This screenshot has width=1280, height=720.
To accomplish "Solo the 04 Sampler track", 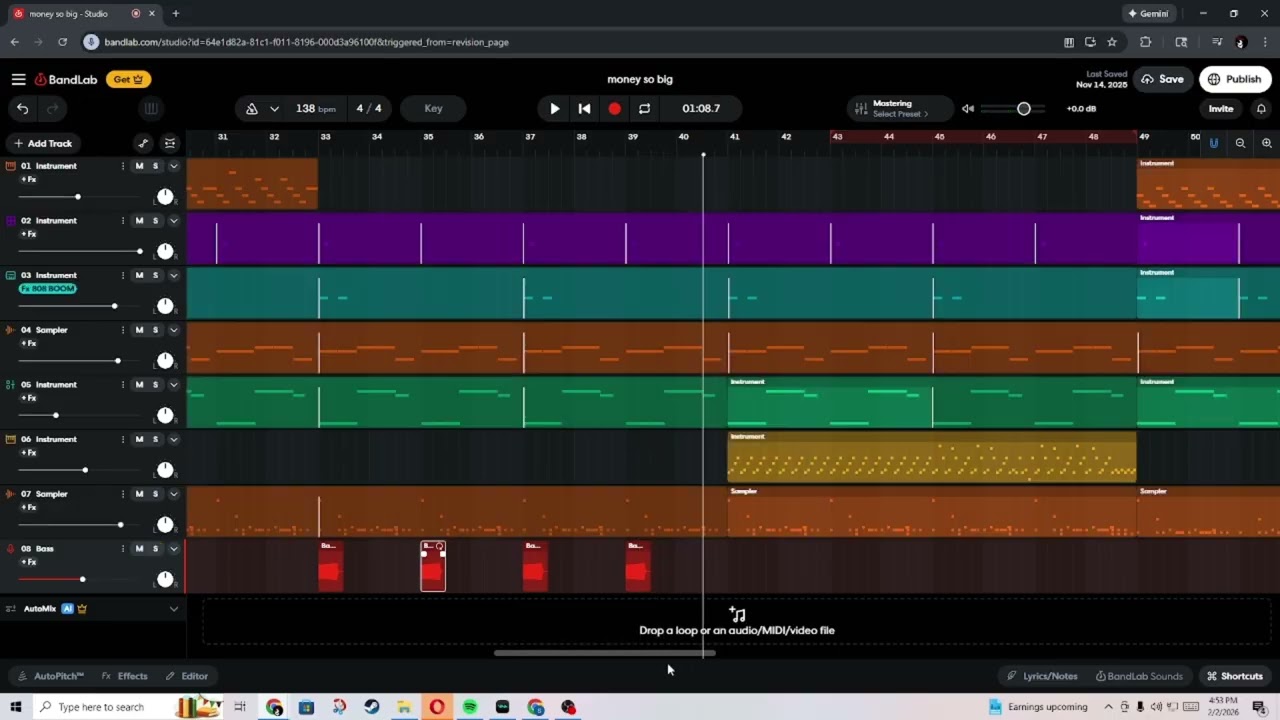I will [155, 330].
